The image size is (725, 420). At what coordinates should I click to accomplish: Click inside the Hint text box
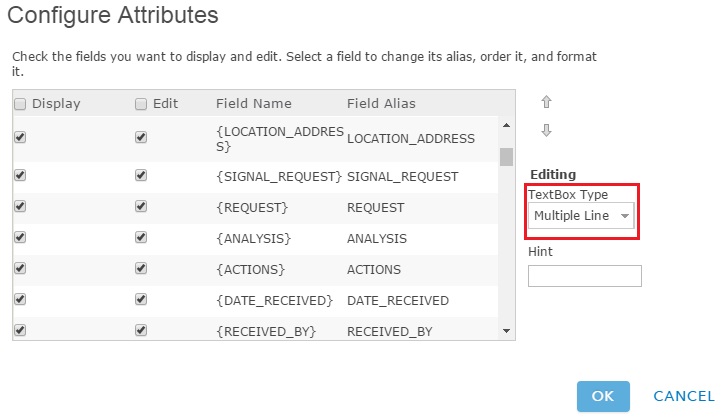coord(584,276)
